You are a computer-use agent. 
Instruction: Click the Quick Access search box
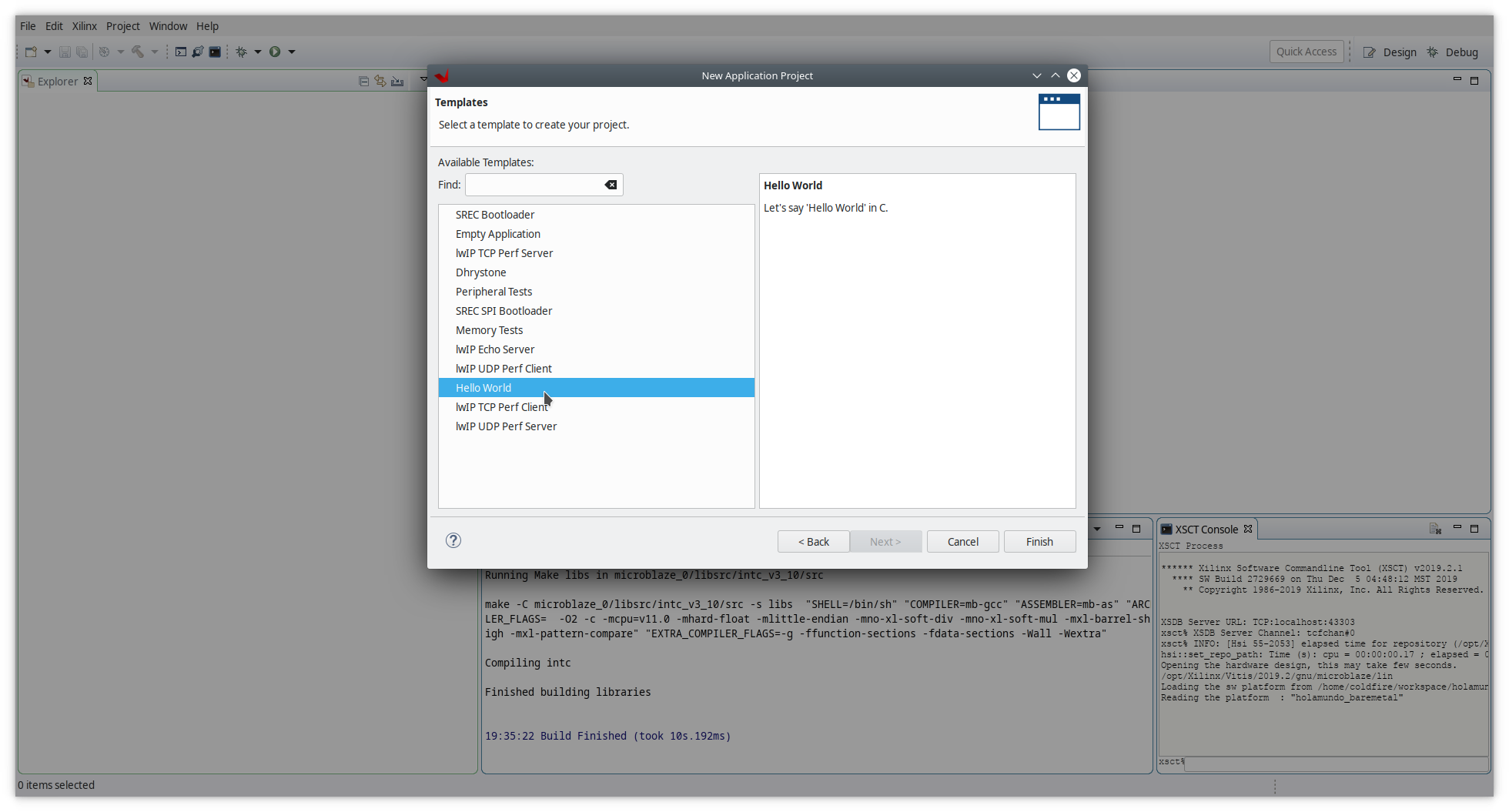tap(1307, 52)
